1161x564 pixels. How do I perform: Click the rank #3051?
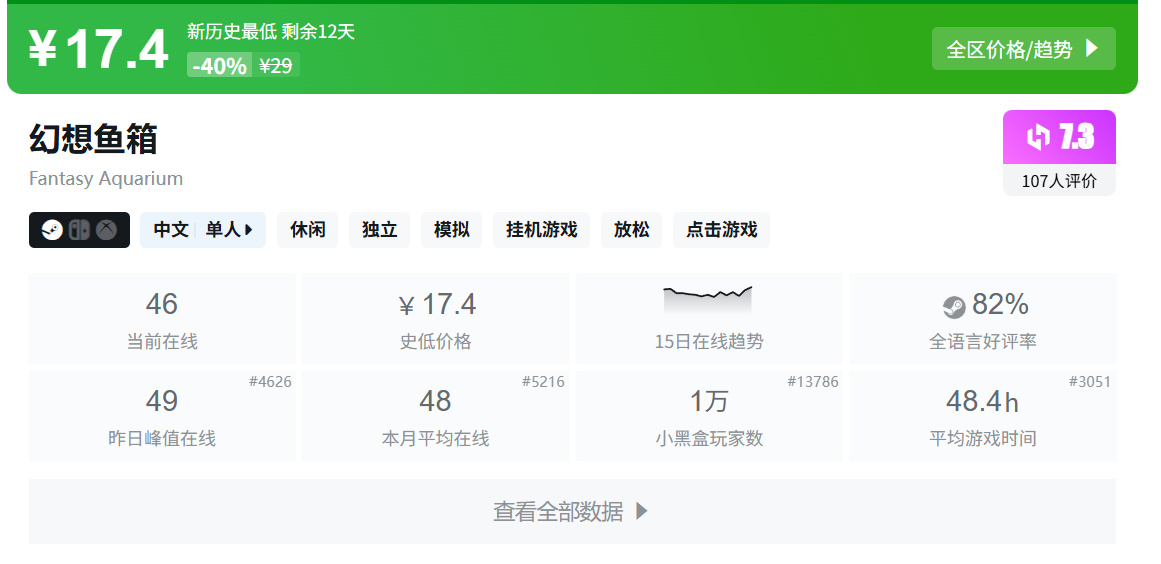[x=1090, y=382]
